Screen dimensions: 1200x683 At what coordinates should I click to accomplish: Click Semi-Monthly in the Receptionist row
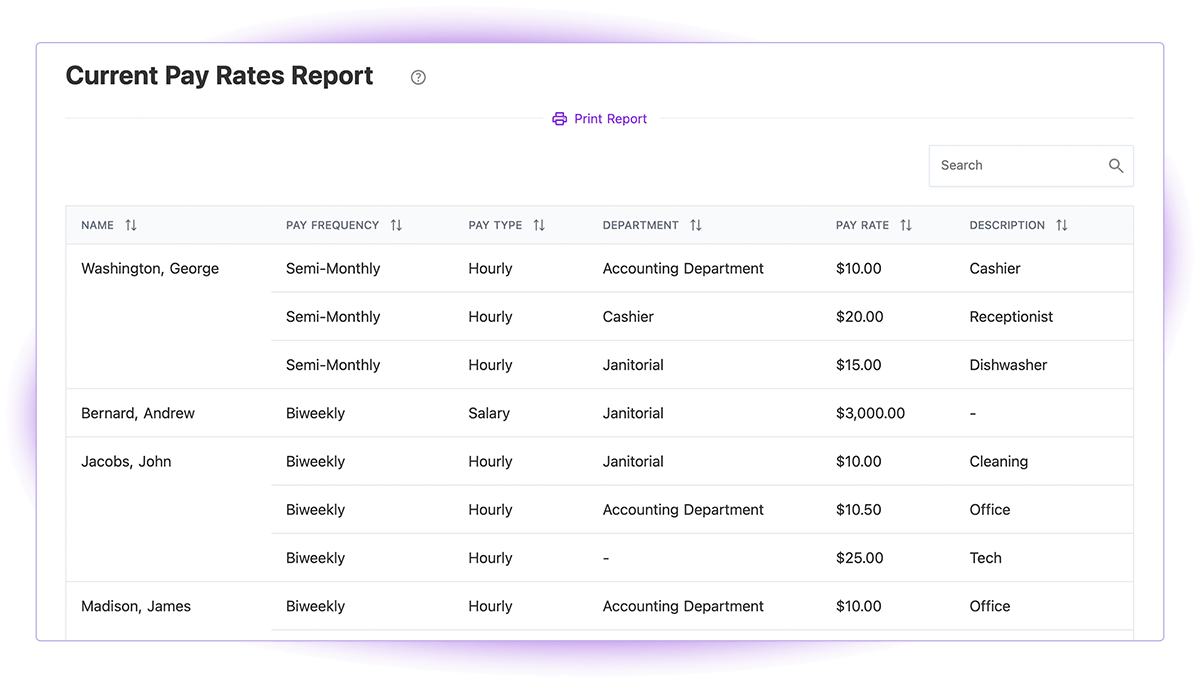click(x=333, y=317)
